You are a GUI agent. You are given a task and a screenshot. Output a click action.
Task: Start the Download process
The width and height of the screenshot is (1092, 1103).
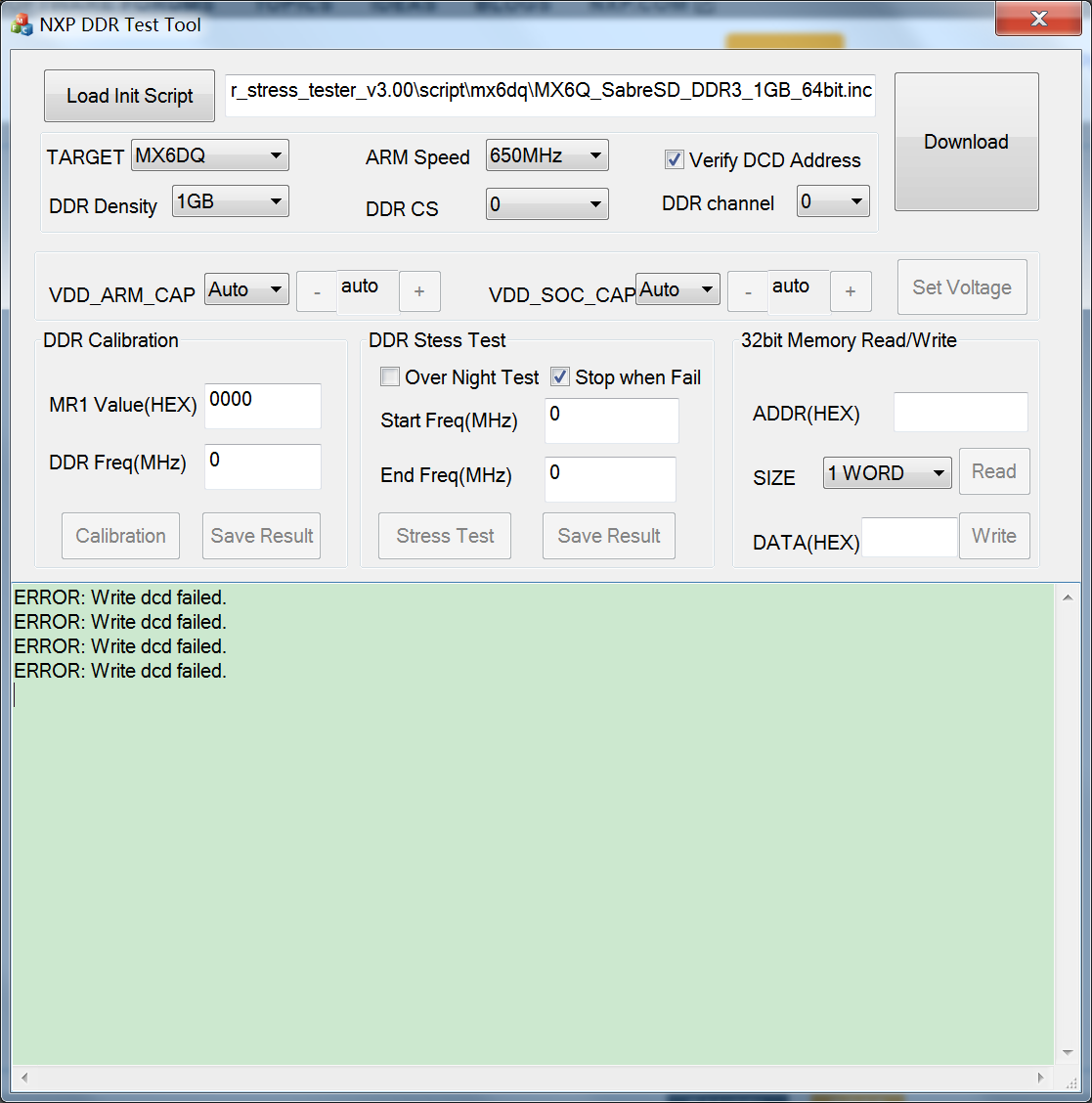[965, 142]
